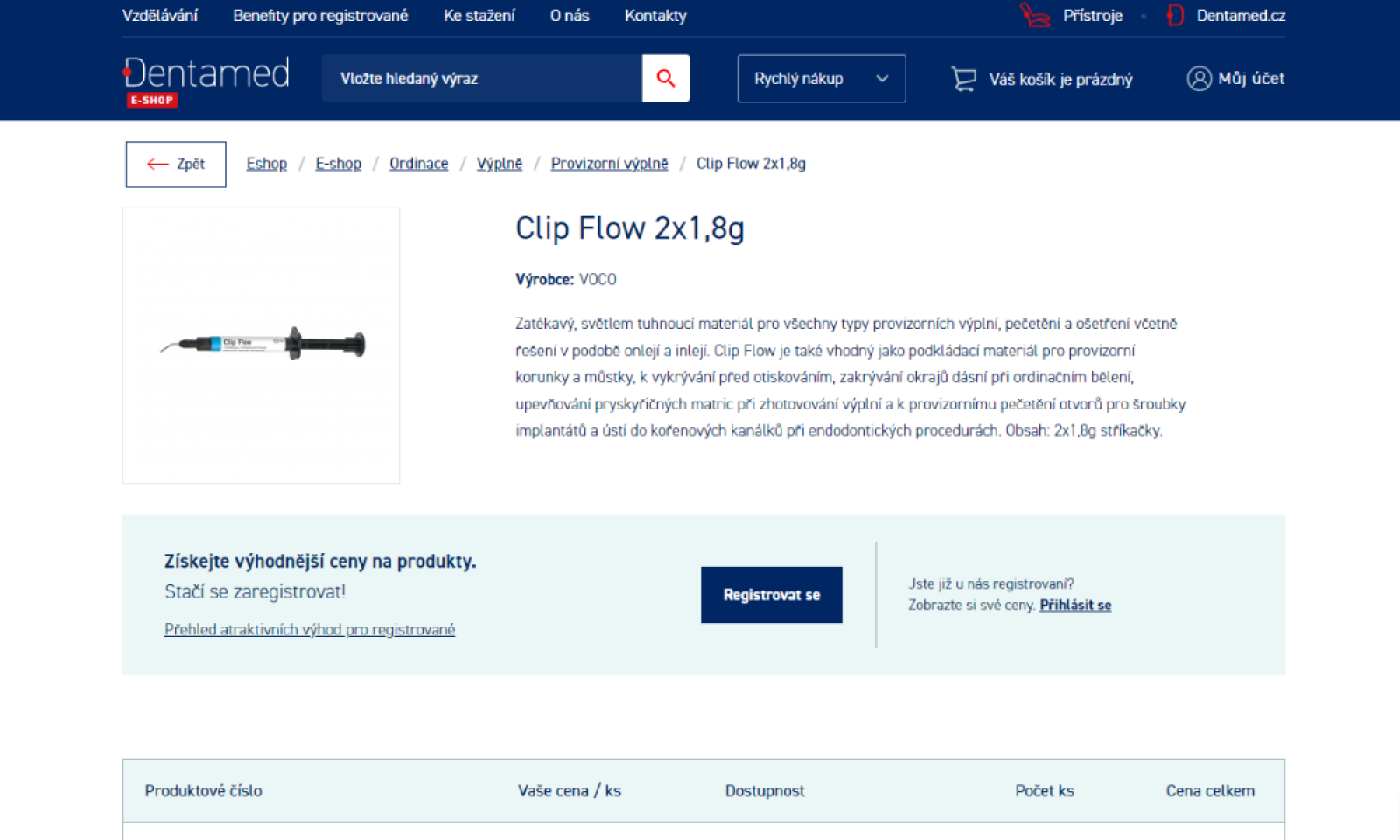
Task: Go to Dentamed.cz website link
Action: tap(1241, 16)
